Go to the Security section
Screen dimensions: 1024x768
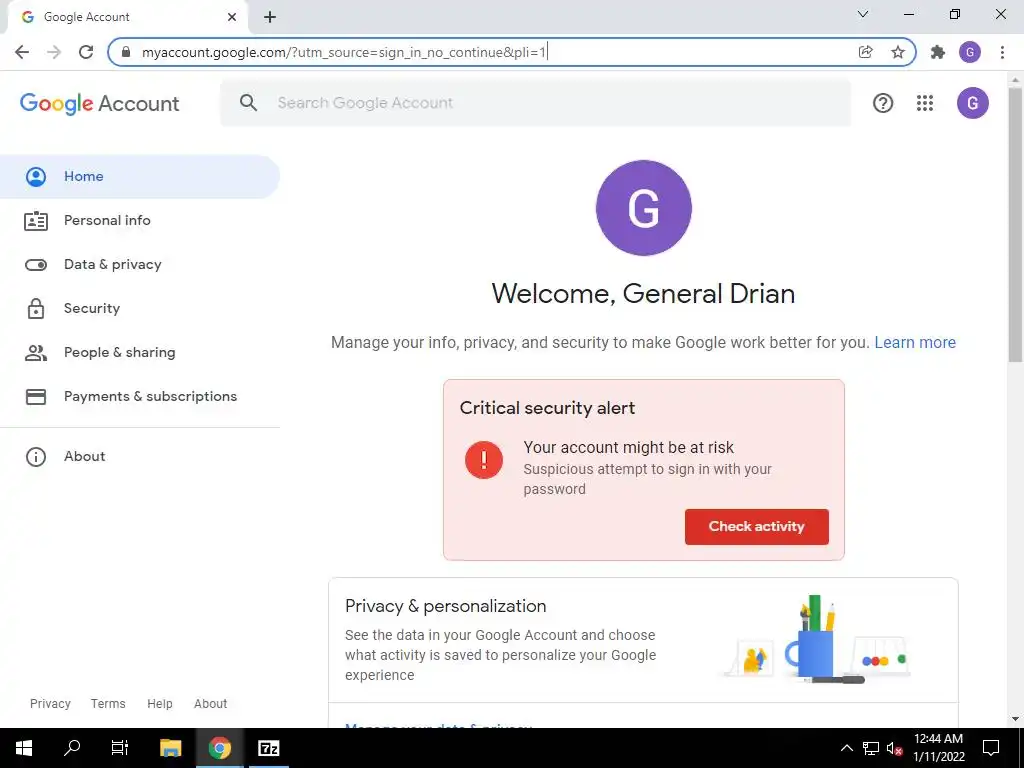[140, 308]
